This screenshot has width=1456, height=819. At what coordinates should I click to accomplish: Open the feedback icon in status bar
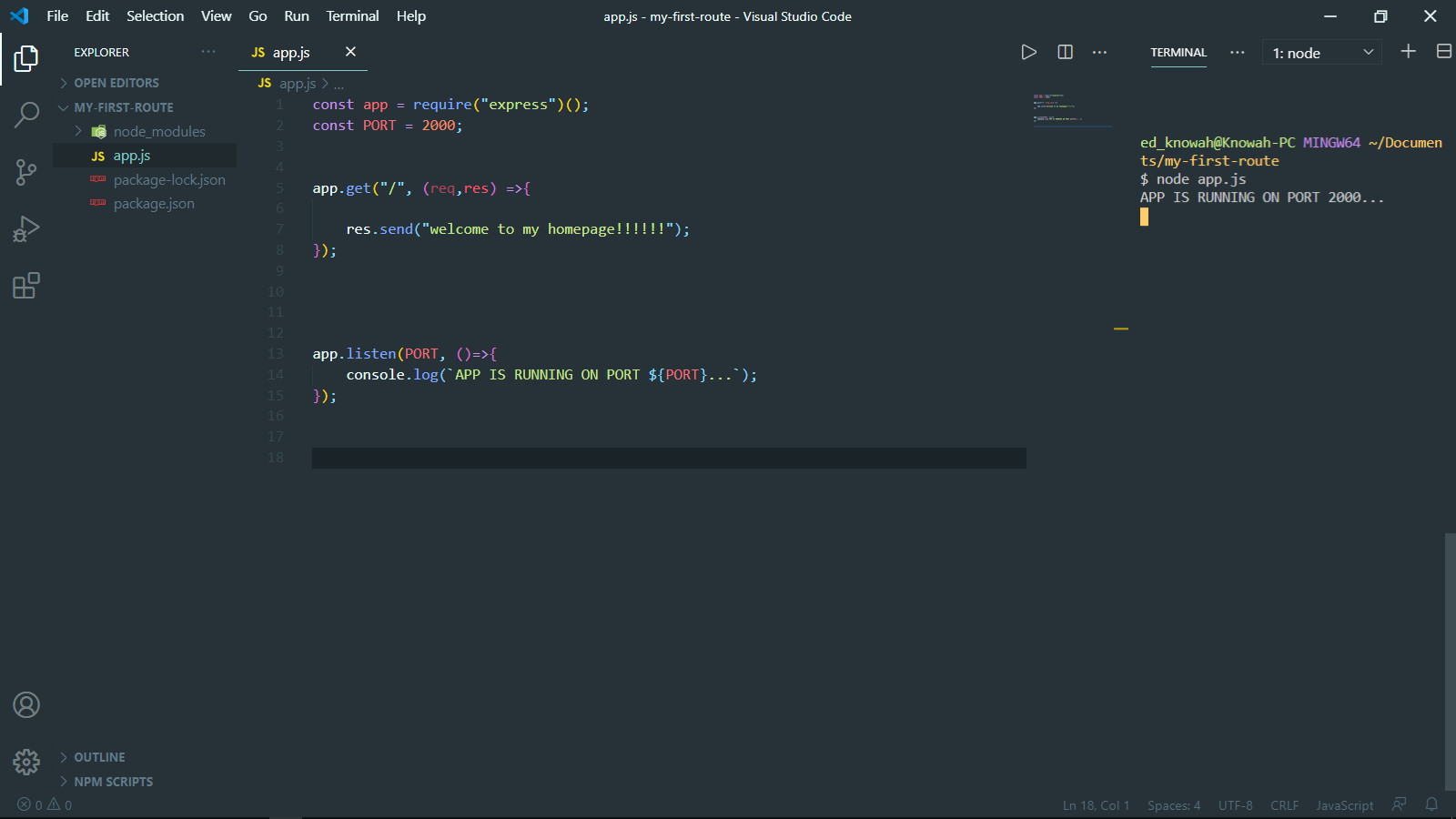(x=1399, y=804)
